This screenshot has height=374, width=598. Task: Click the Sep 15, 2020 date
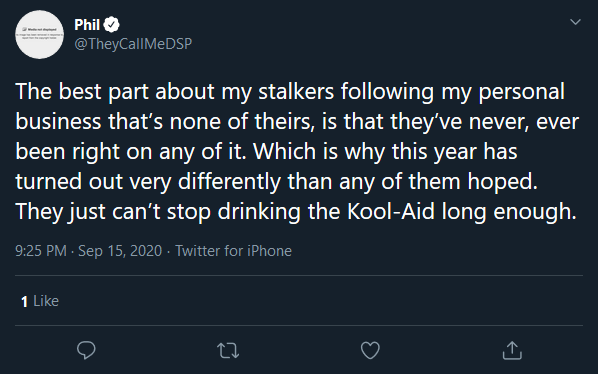[120, 251]
